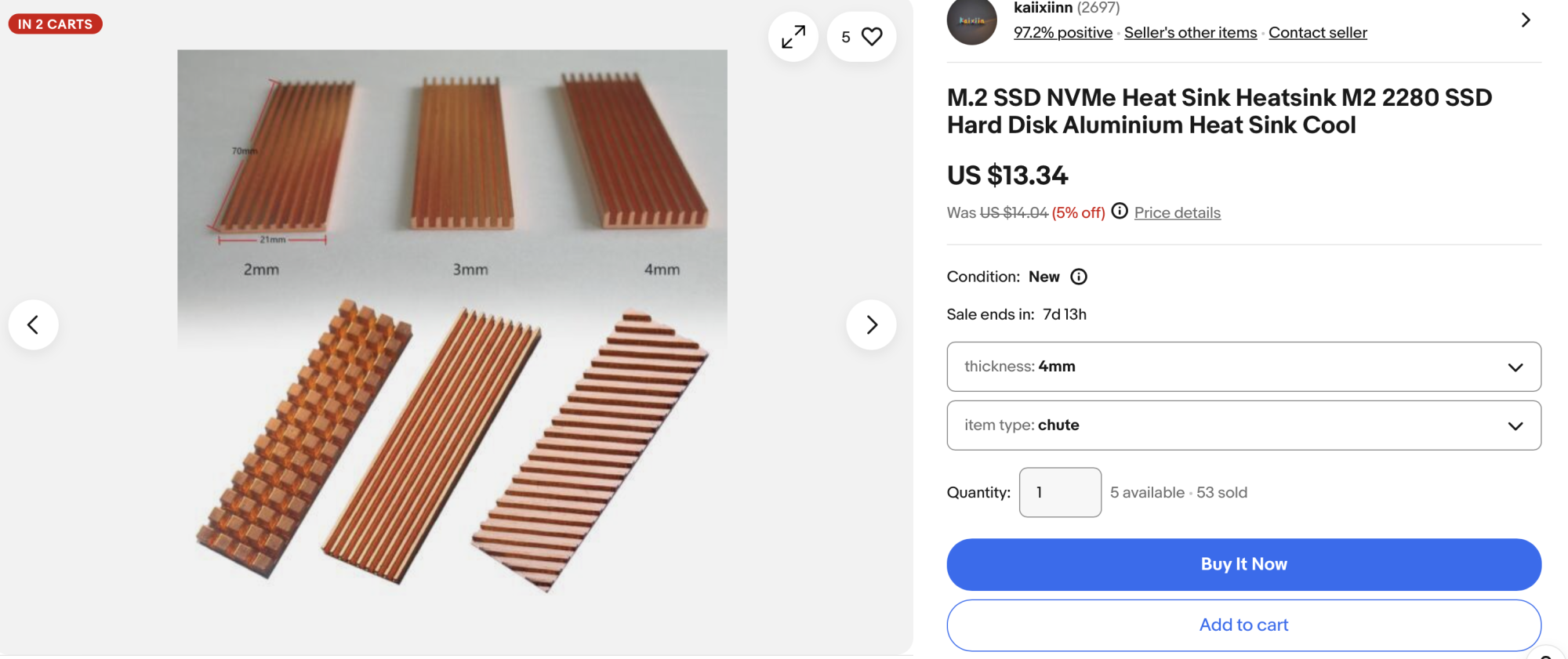The image size is (1568, 659).
Task: Click the seller name kaiixiinn
Action: pos(1043,8)
